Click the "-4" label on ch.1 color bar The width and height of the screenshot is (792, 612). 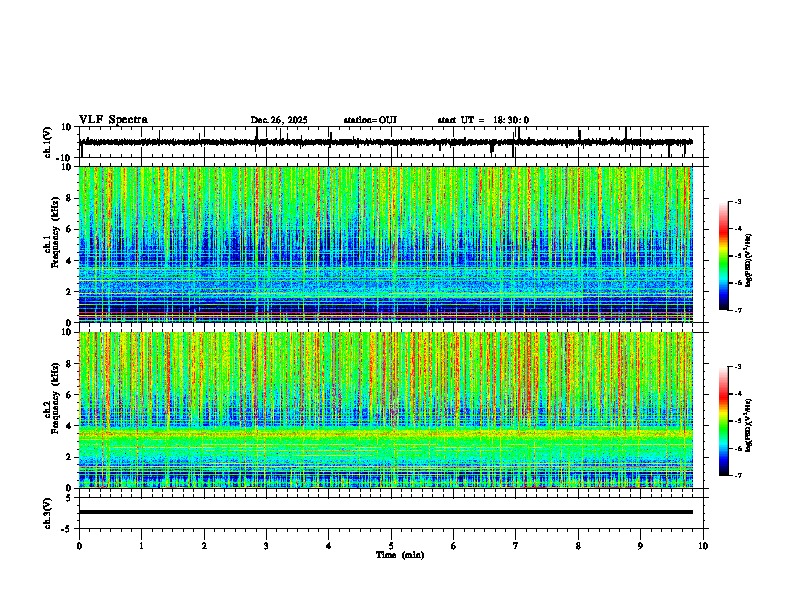tap(738, 229)
